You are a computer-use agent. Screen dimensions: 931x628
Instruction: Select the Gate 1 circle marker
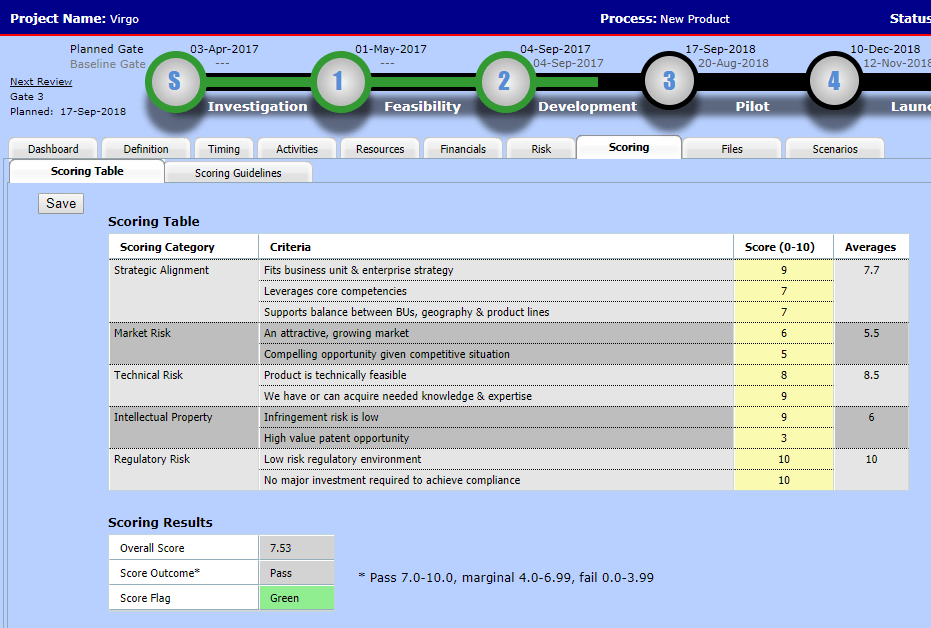click(339, 81)
